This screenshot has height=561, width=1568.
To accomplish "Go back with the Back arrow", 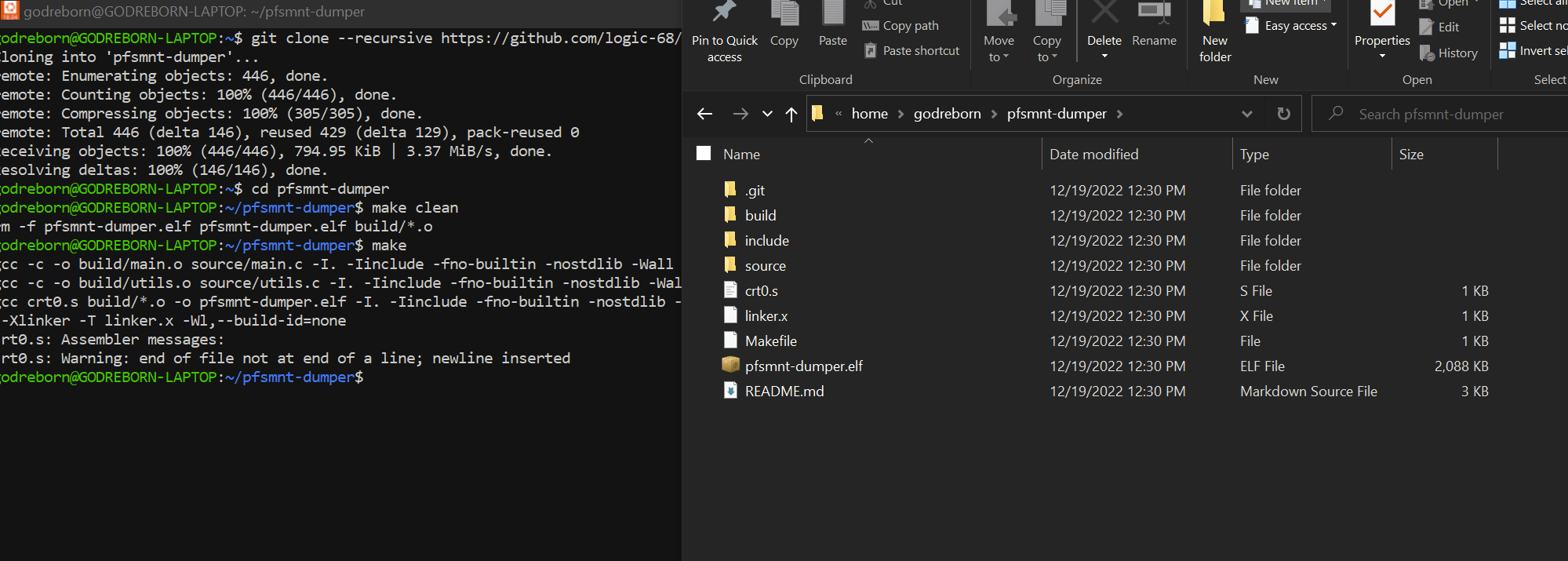I will [704, 114].
